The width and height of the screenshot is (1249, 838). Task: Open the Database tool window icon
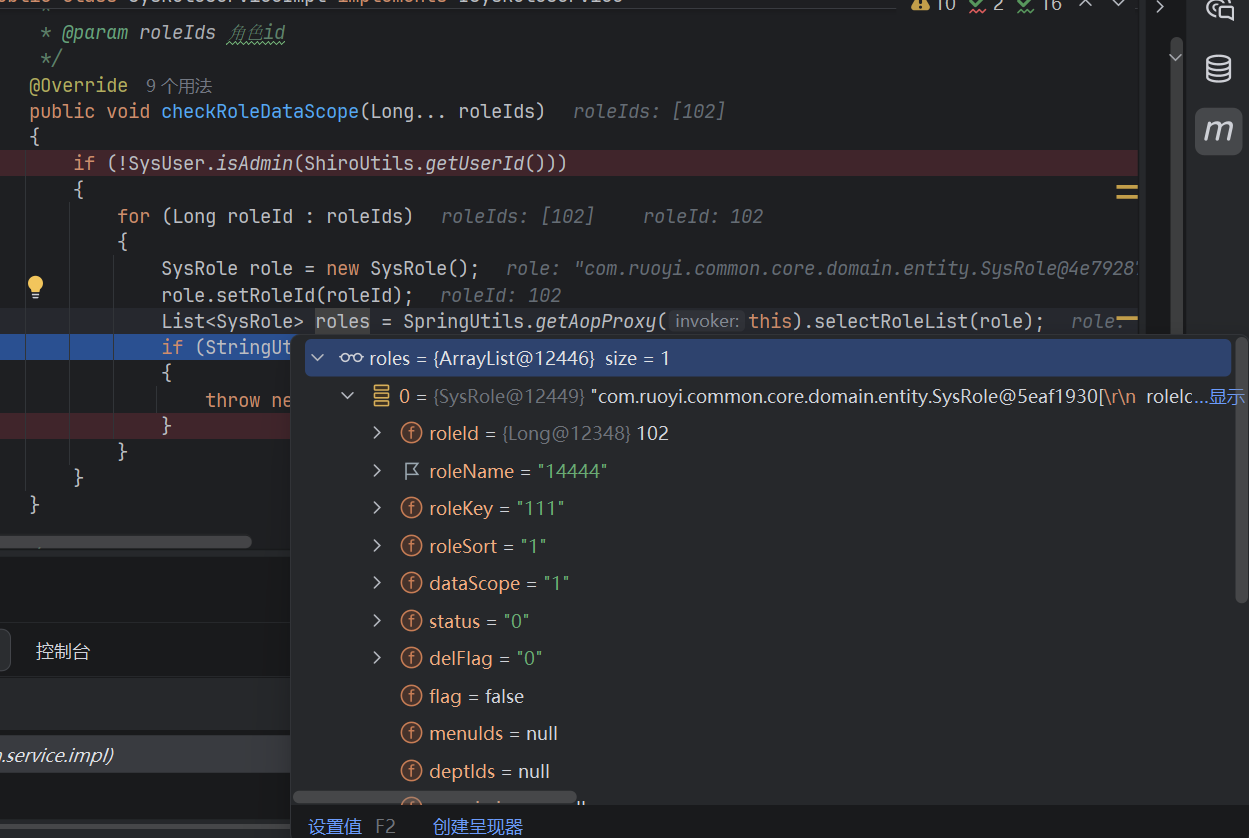(1218, 69)
